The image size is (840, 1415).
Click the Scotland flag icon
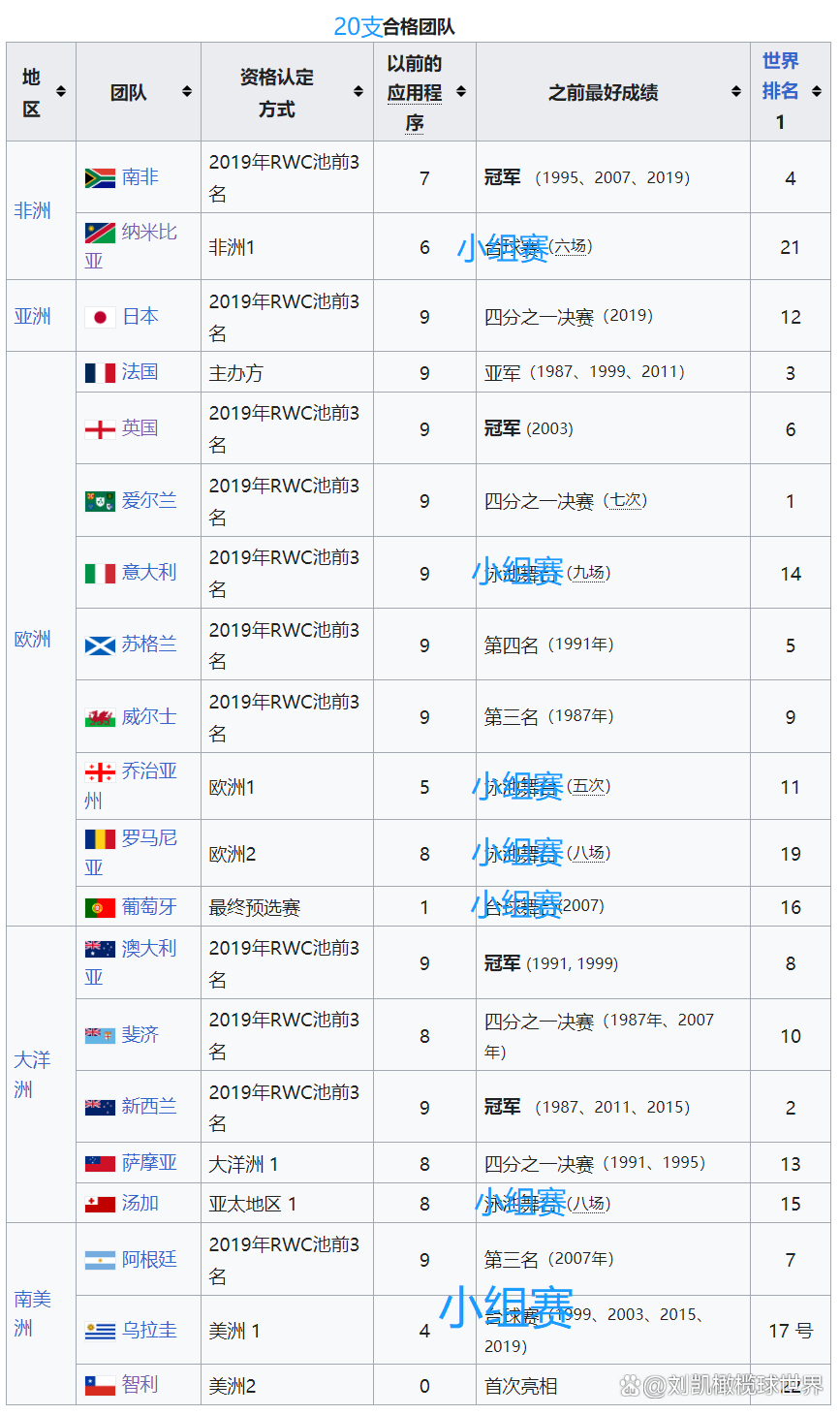point(100,645)
